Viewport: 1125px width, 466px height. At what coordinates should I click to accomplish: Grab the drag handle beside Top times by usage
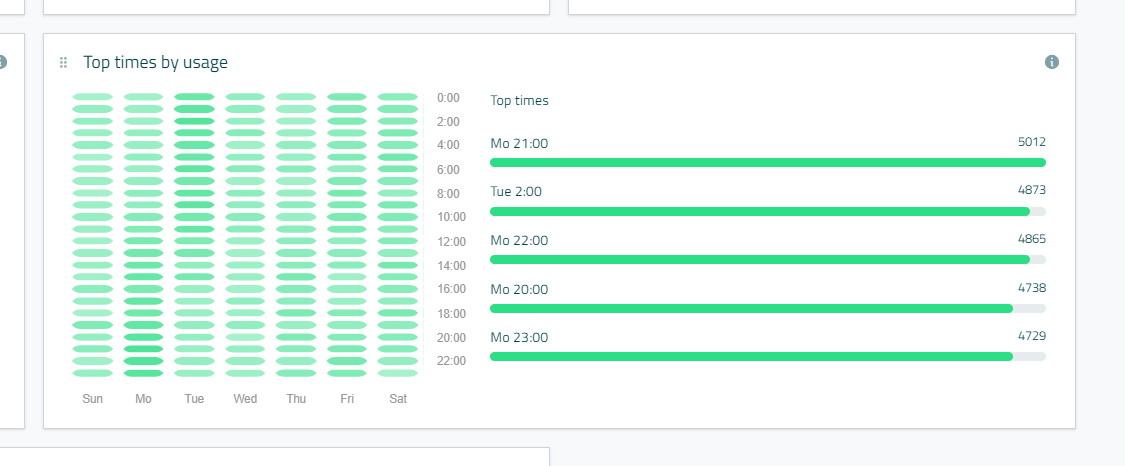click(x=63, y=62)
